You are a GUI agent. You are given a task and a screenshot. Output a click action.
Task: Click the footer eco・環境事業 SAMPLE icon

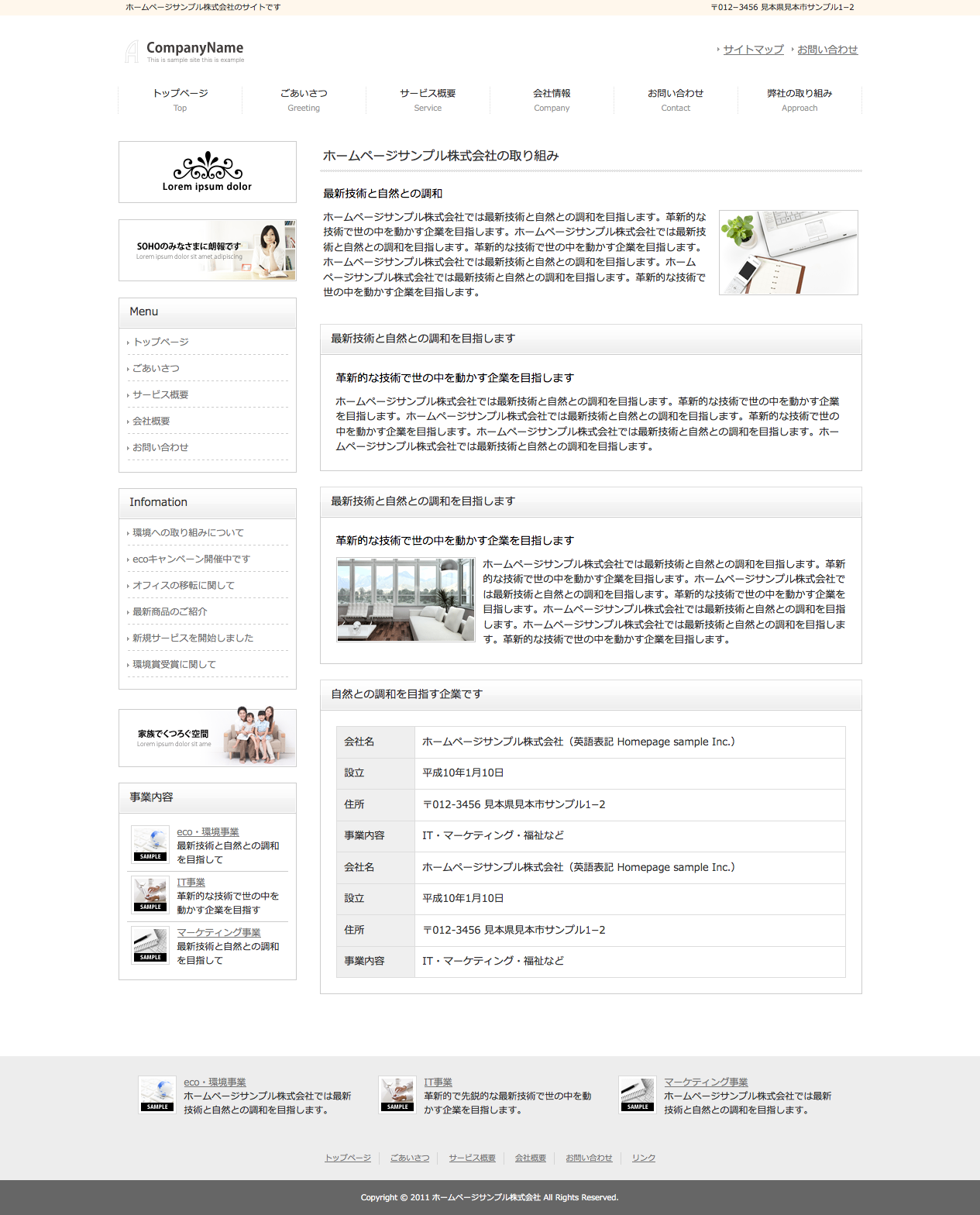coord(157,1094)
